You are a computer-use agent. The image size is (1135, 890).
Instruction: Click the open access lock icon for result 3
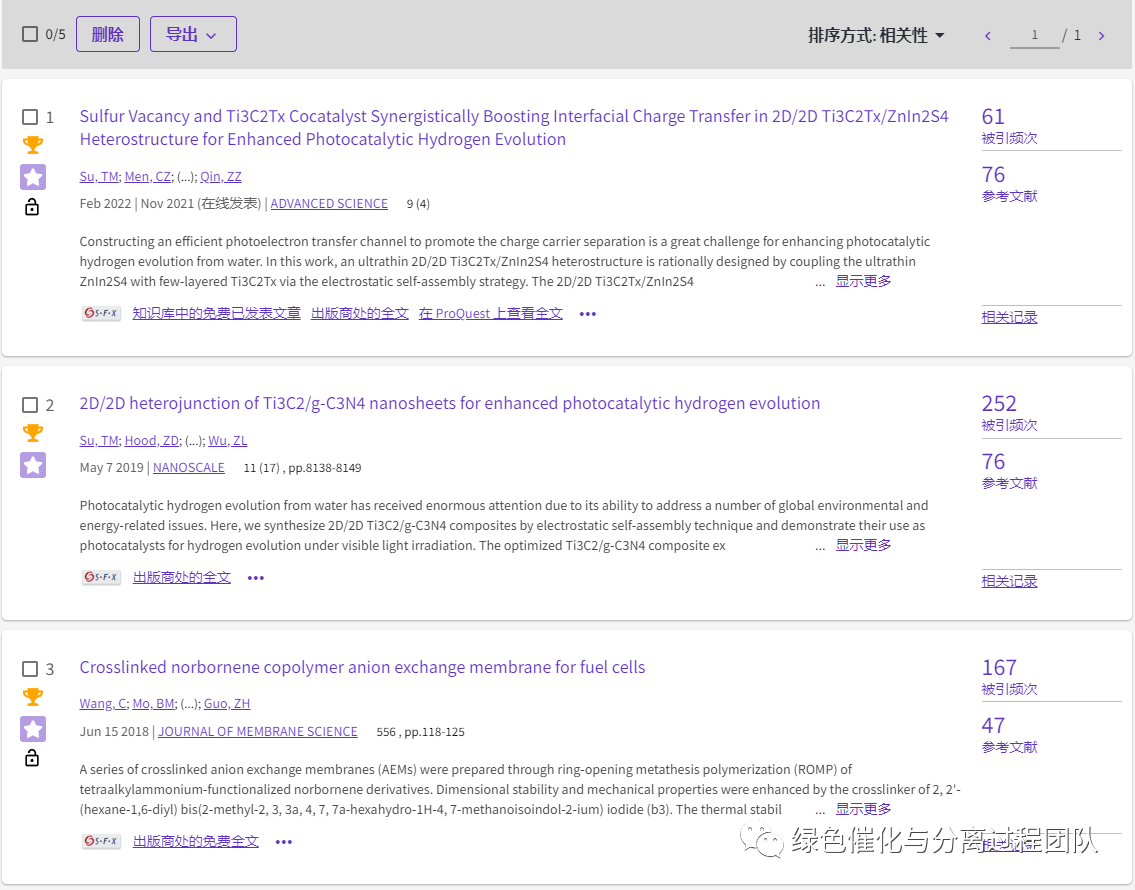(32, 759)
